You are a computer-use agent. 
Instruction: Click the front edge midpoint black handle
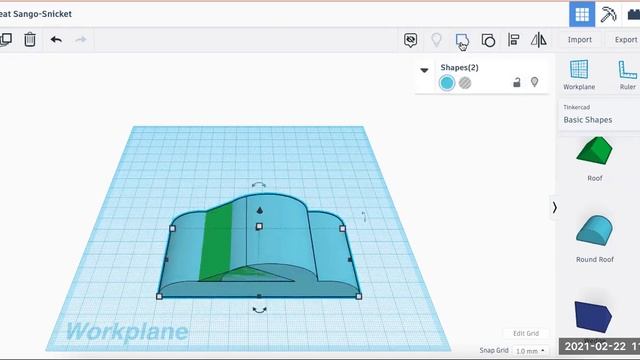point(259,296)
